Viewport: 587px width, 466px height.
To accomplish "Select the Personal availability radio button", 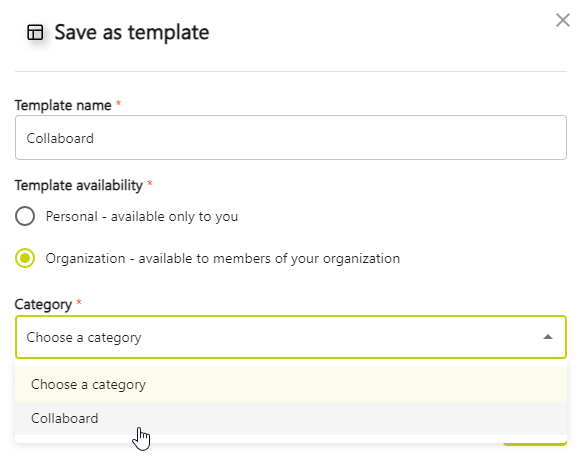I will pos(25,216).
